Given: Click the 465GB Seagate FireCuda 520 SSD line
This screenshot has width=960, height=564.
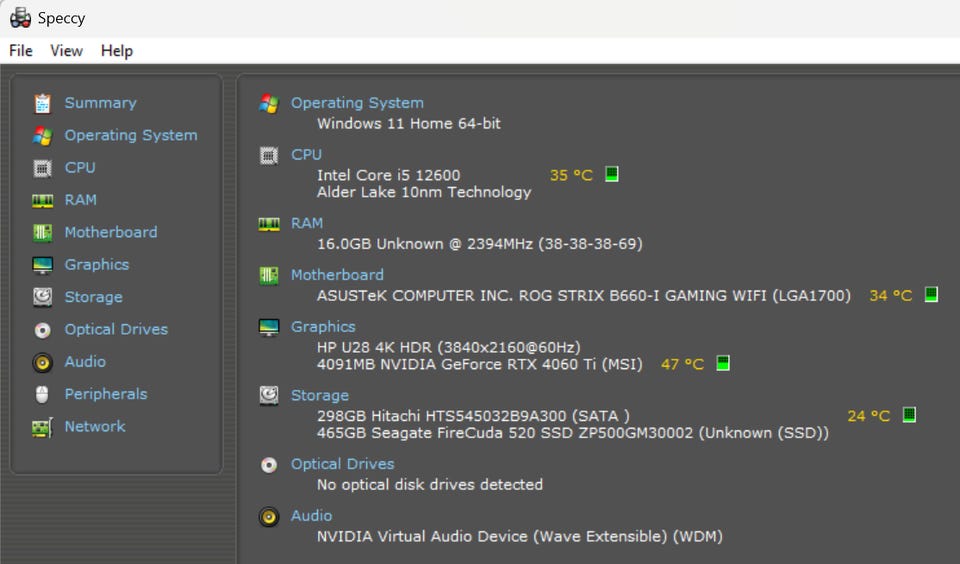Looking at the screenshot, I should point(572,433).
